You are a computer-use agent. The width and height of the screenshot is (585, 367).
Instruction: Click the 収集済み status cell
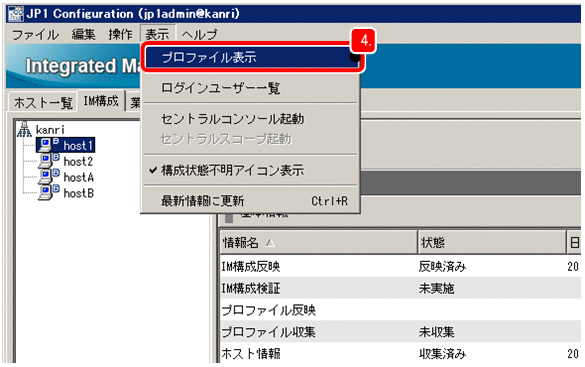click(x=442, y=353)
